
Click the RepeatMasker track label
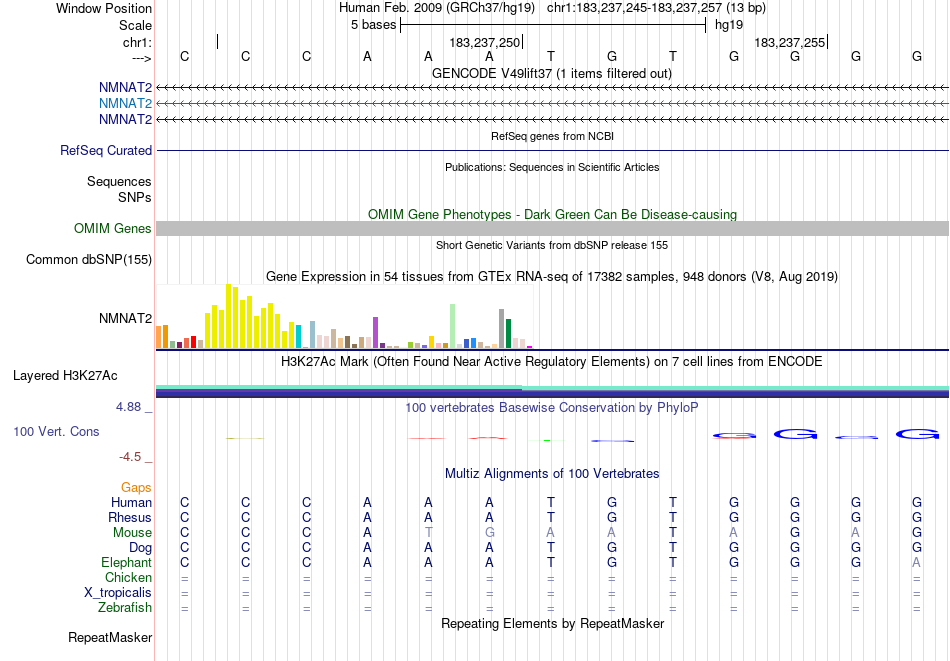point(110,637)
